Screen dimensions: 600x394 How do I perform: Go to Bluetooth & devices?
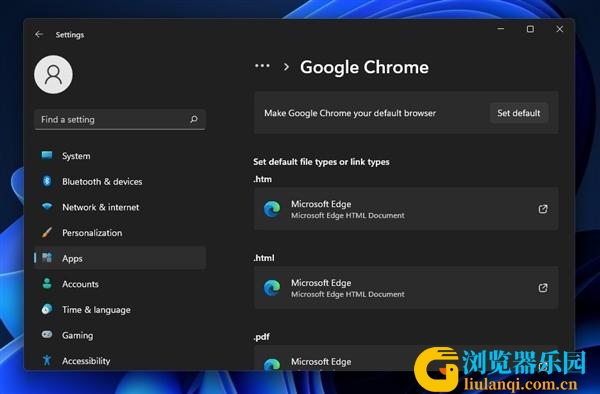120,181
